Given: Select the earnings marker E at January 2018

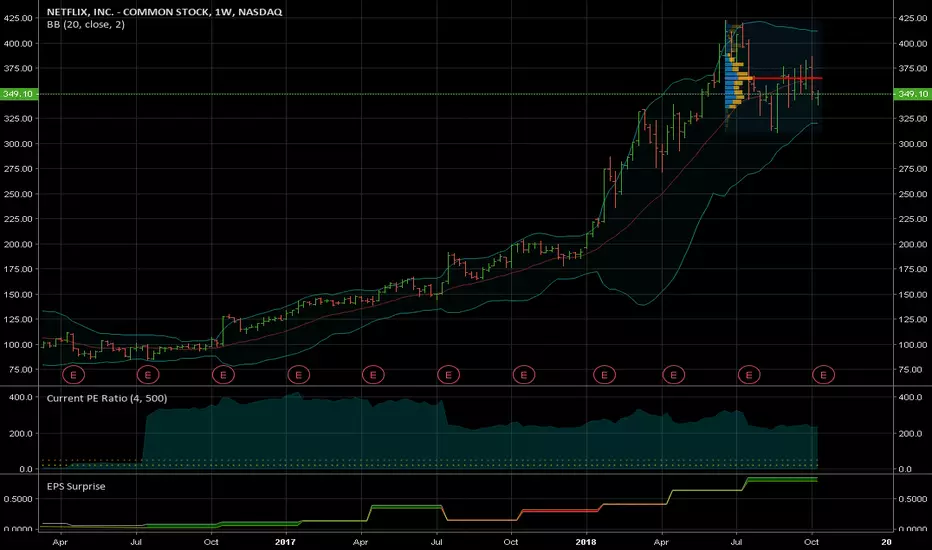Looking at the screenshot, I should [x=604, y=375].
